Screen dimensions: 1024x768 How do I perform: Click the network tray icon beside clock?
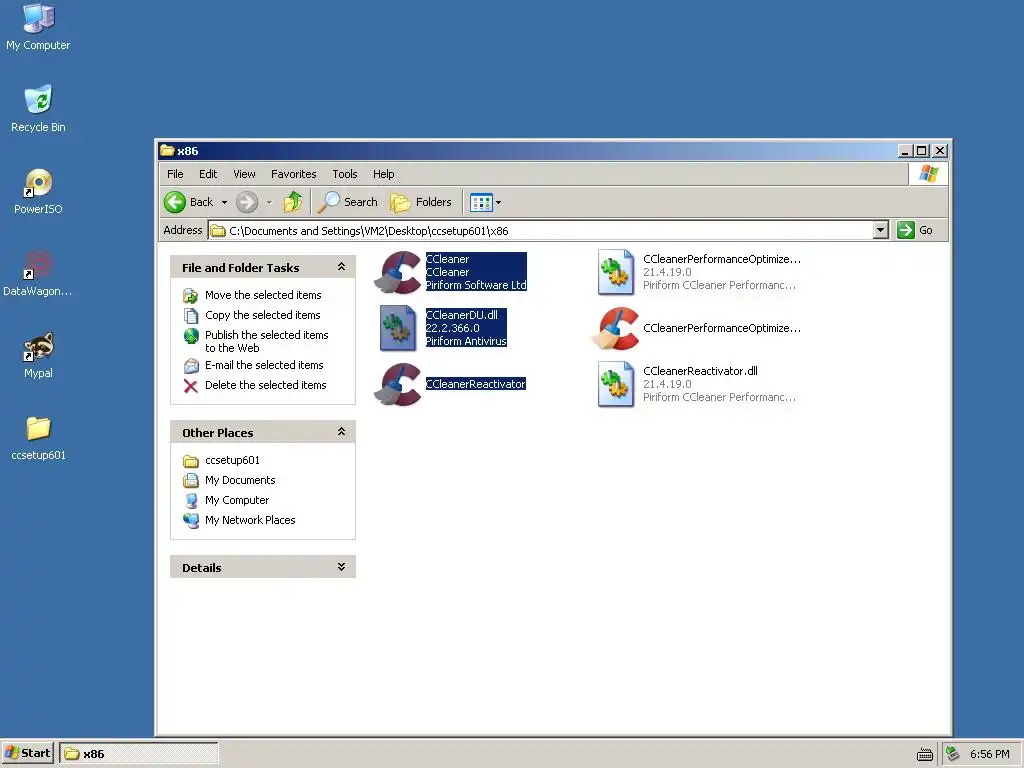tap(953, 754)
